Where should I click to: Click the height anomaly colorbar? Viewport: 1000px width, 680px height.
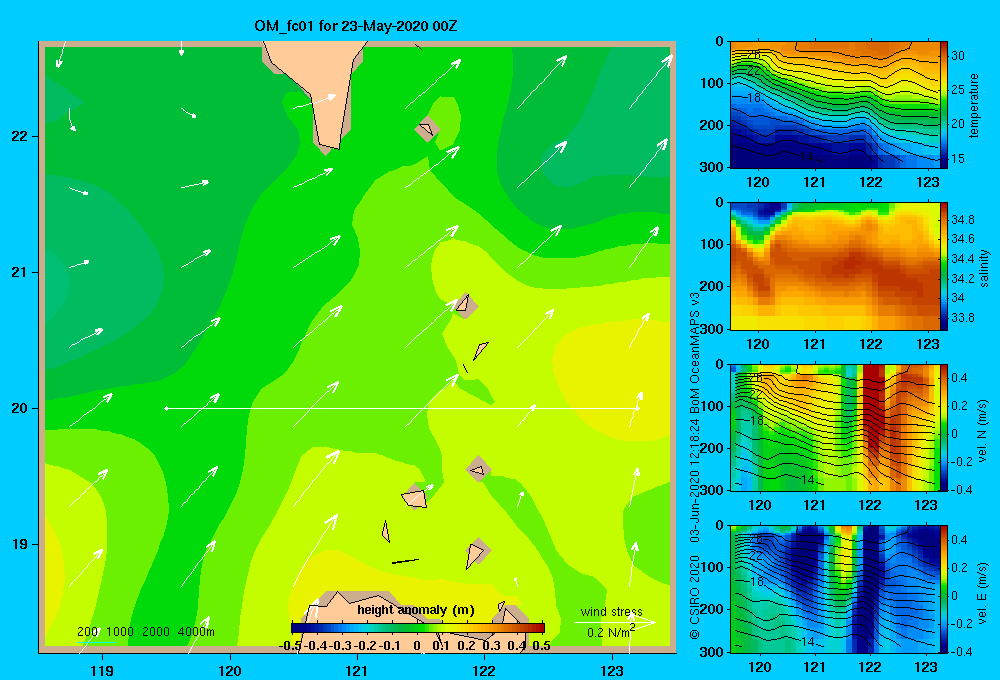pos(418,628)
